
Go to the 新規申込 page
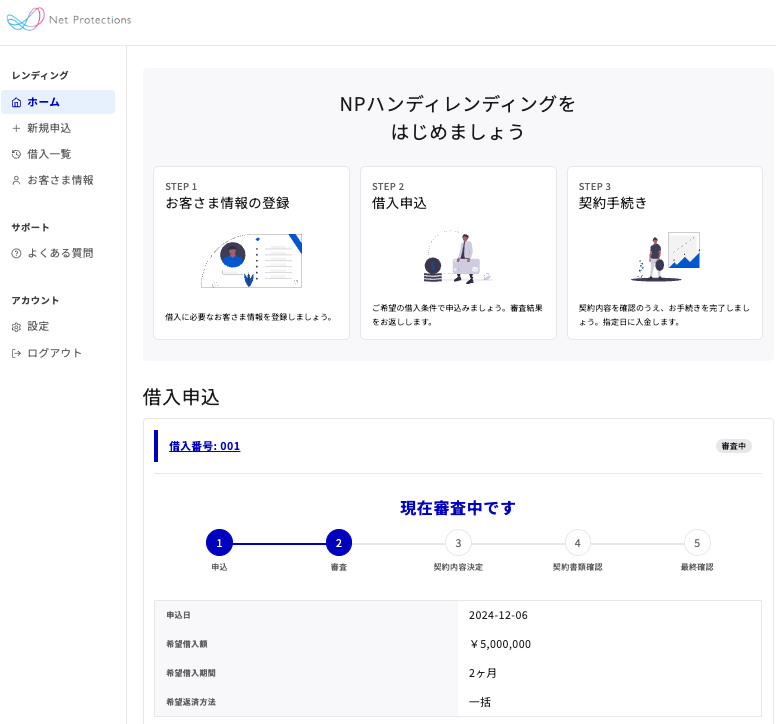[x=49, y=128]
